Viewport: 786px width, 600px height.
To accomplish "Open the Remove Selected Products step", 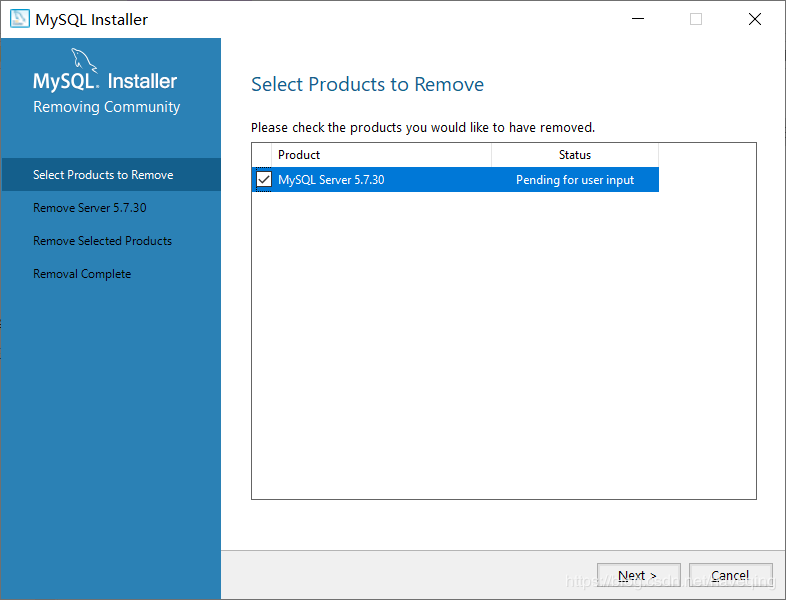I will 102,241.
